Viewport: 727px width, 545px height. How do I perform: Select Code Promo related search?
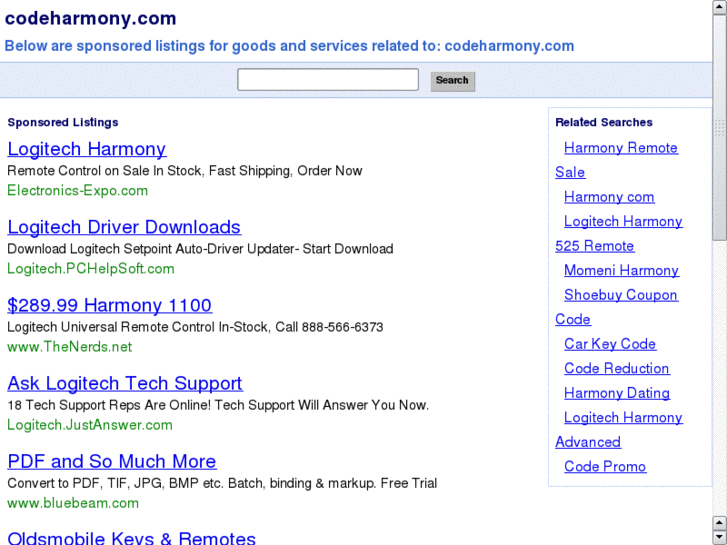coord(605,467)
